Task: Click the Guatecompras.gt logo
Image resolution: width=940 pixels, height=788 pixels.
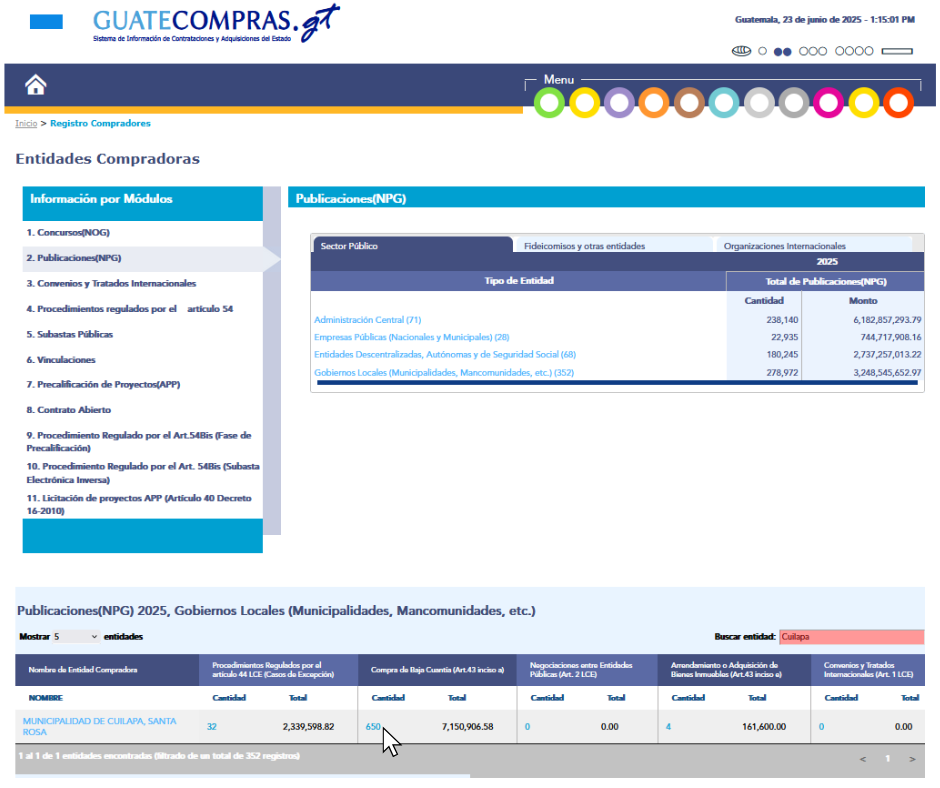Action: pos(214,24)
